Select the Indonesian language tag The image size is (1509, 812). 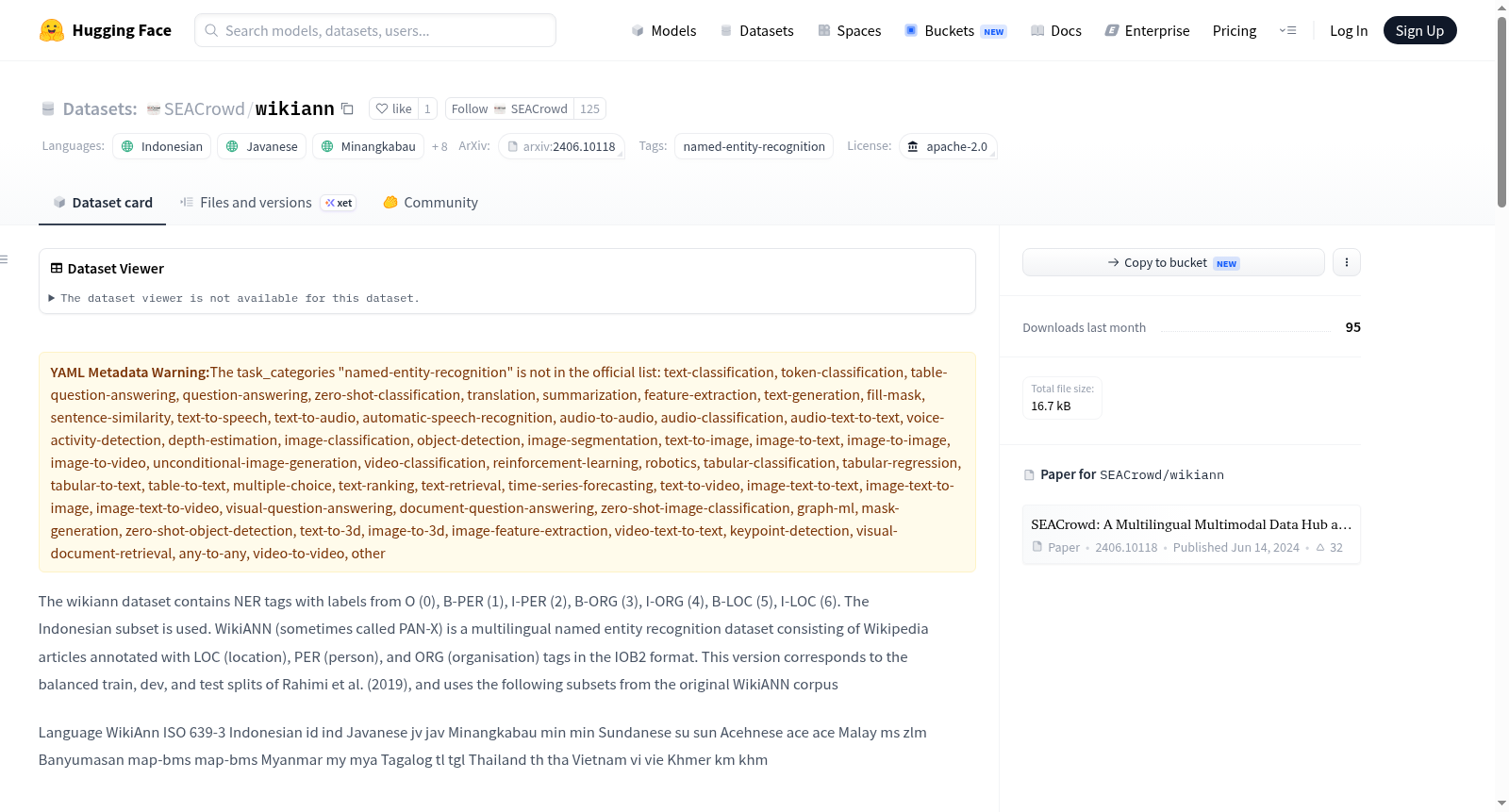tap(162, 146)
